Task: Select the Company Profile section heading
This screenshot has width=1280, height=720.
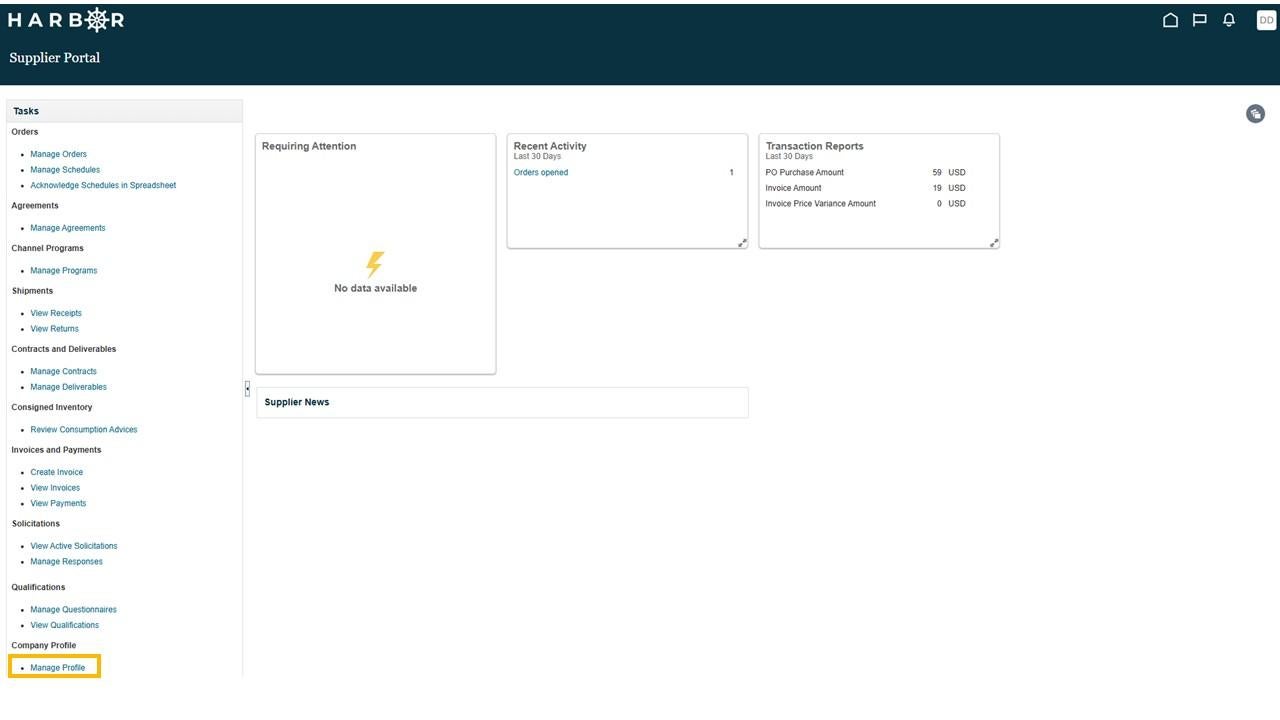Action: [44, 646]
